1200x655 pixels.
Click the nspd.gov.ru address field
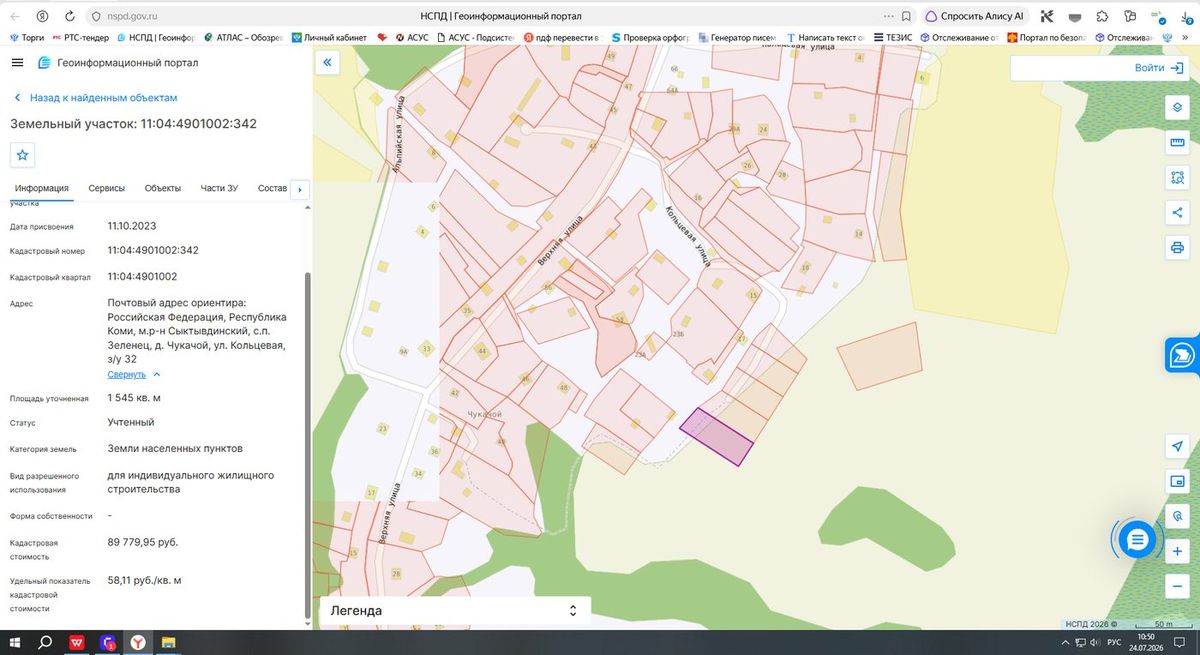pyautogui.click(x=133, y=16)
